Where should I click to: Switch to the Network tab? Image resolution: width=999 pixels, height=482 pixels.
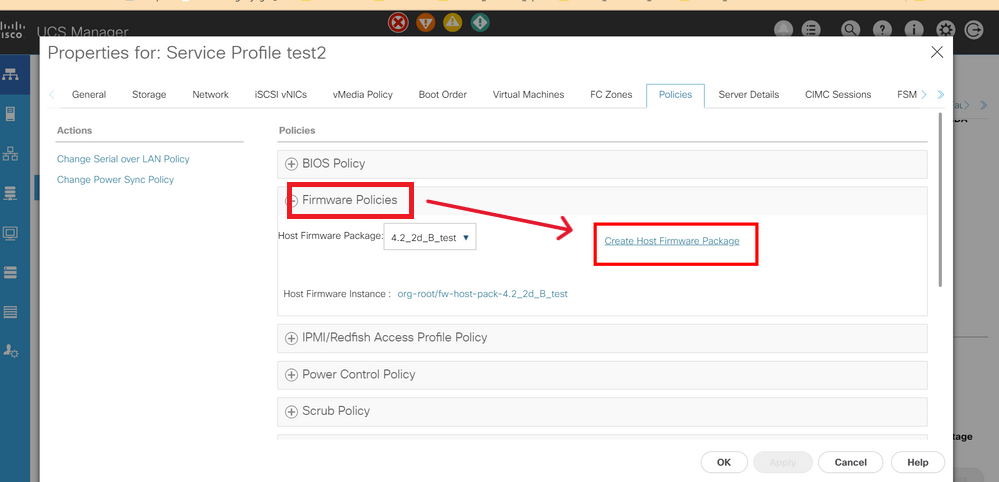click(x=210, y=94)
